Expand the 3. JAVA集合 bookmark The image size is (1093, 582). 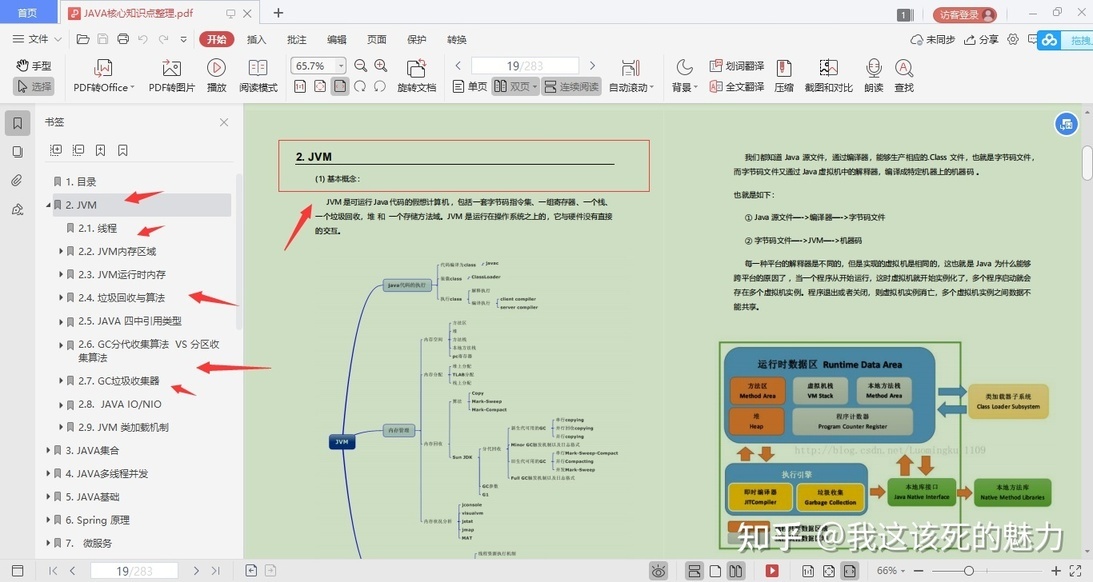click(x=48, y=450)
